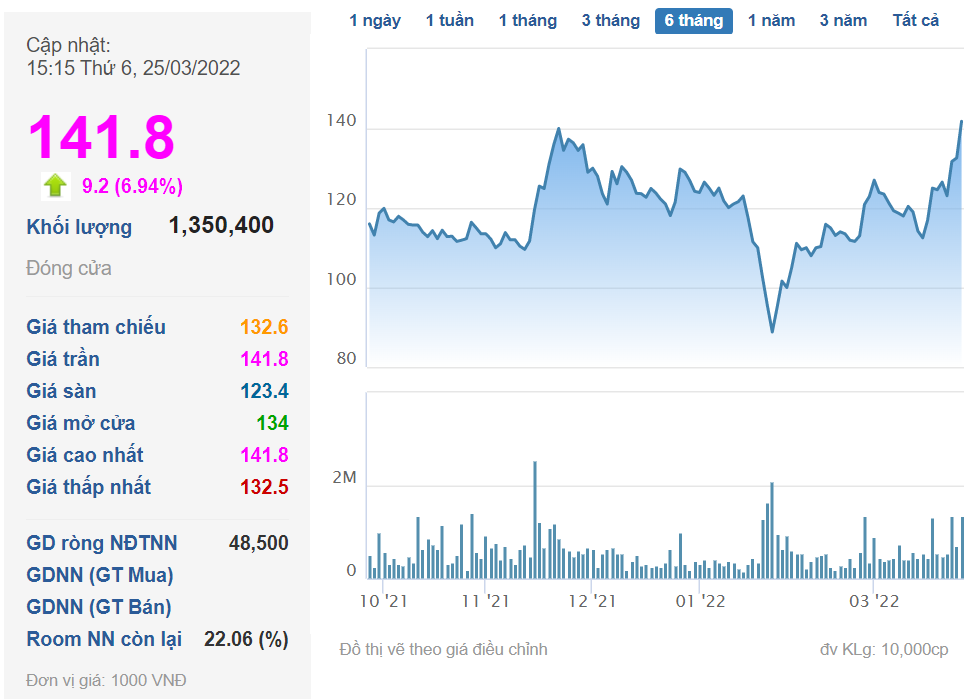
Task: Switch to the 1 tuần range
Action: point(449,21)
